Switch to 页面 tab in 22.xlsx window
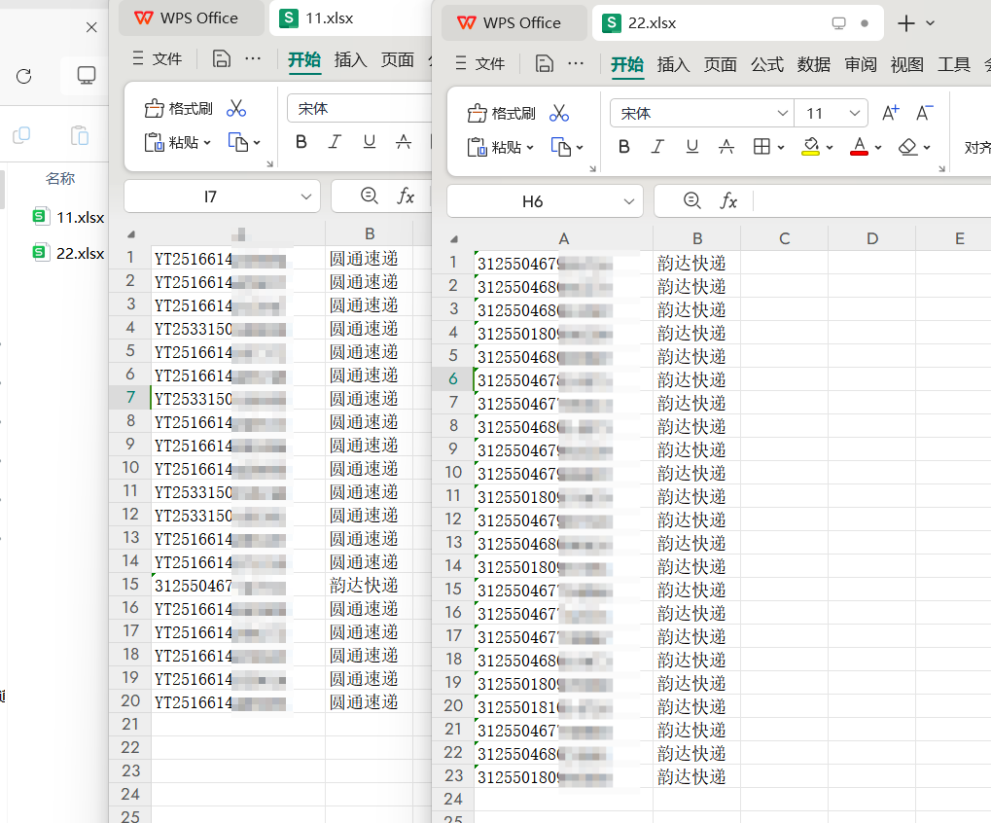The height and width of the screenshot is (824, 992). (720, 64)
